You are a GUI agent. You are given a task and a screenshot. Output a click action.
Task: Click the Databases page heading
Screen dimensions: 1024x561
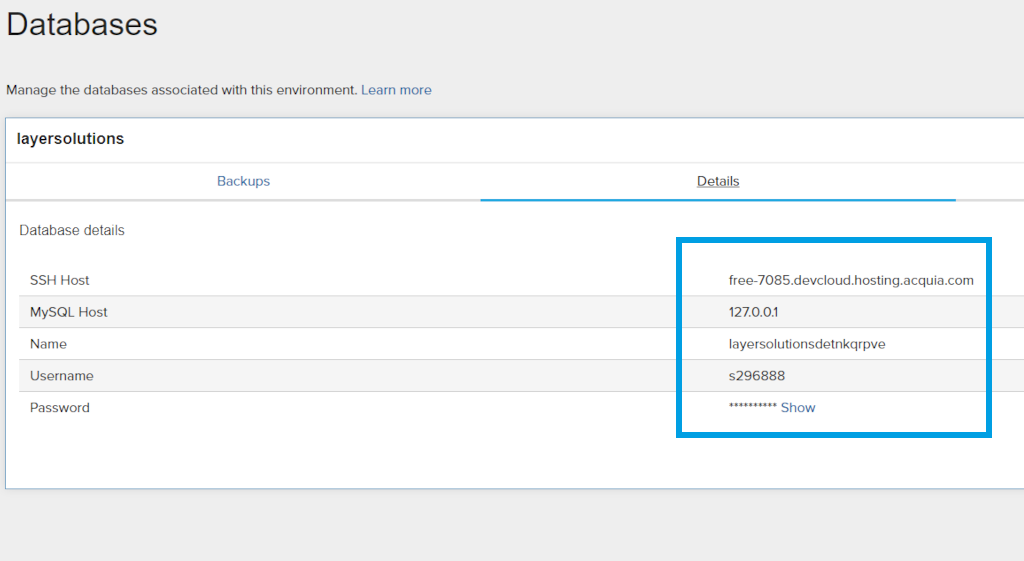click(82, 24)
